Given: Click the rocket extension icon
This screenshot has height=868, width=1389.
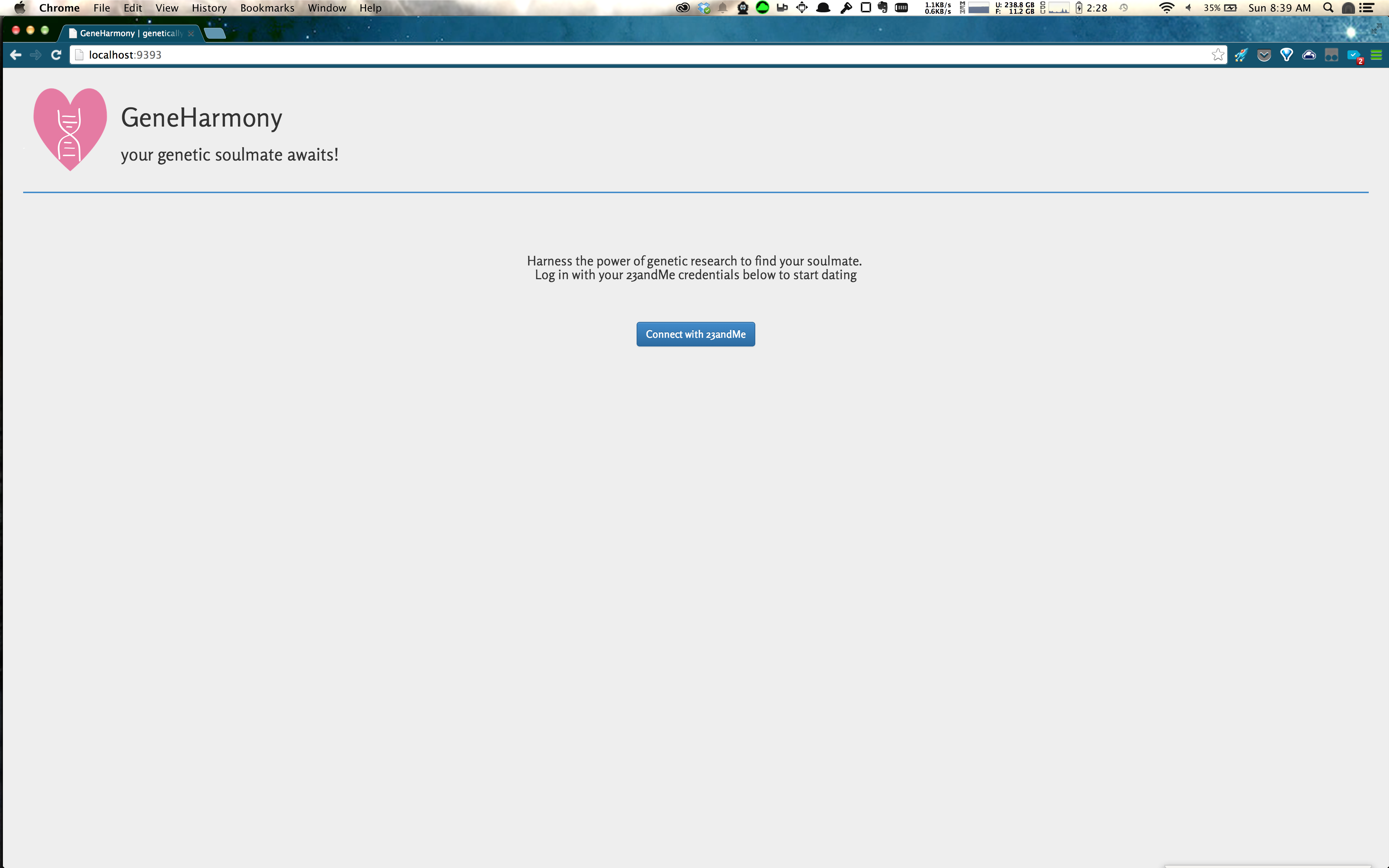Looking at the screenshot, I should (1241, 55).
